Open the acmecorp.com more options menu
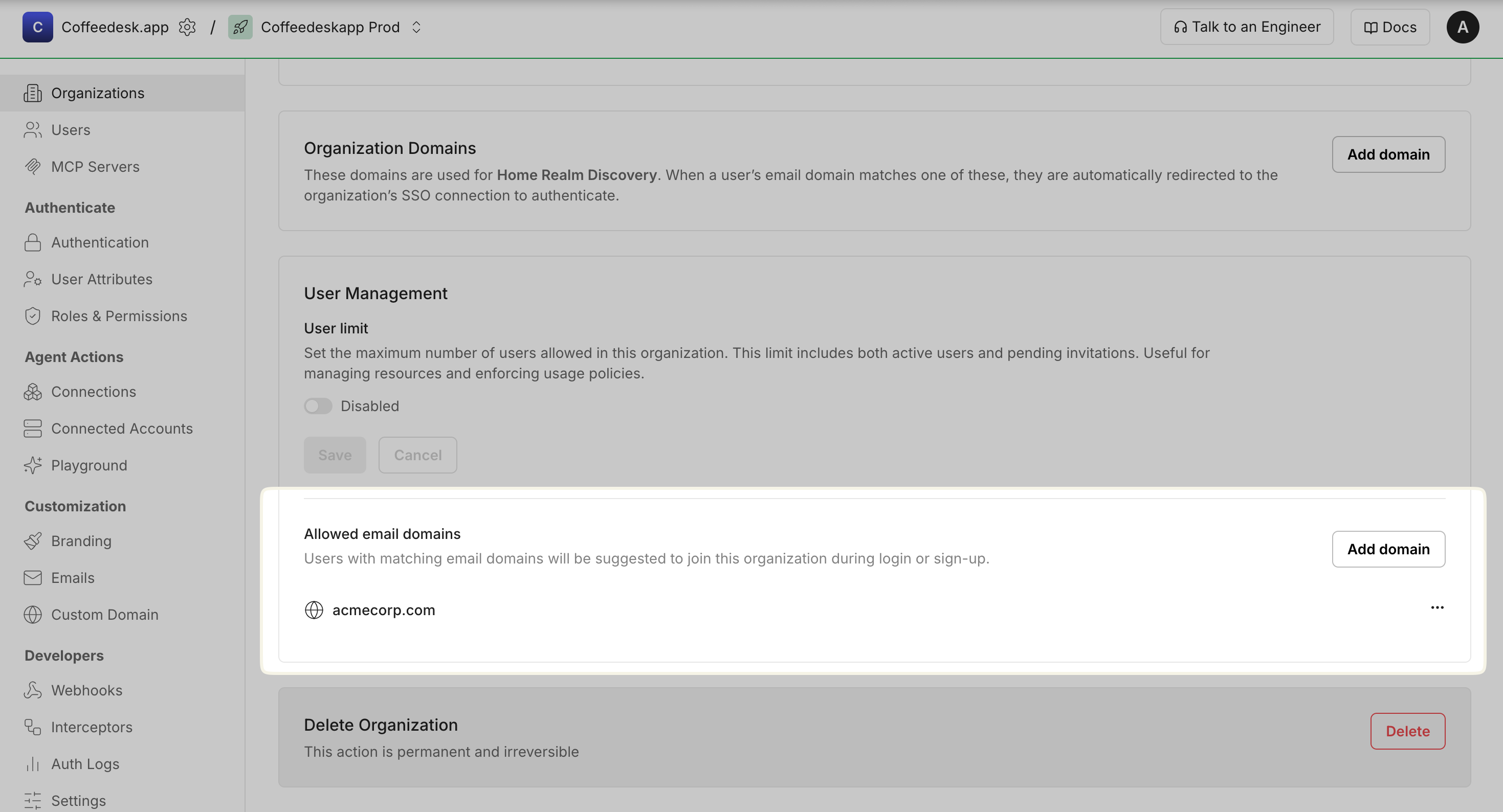The height and width of the screenshot is (812, 1503). pyautogui.click(x=1437, y=607)
